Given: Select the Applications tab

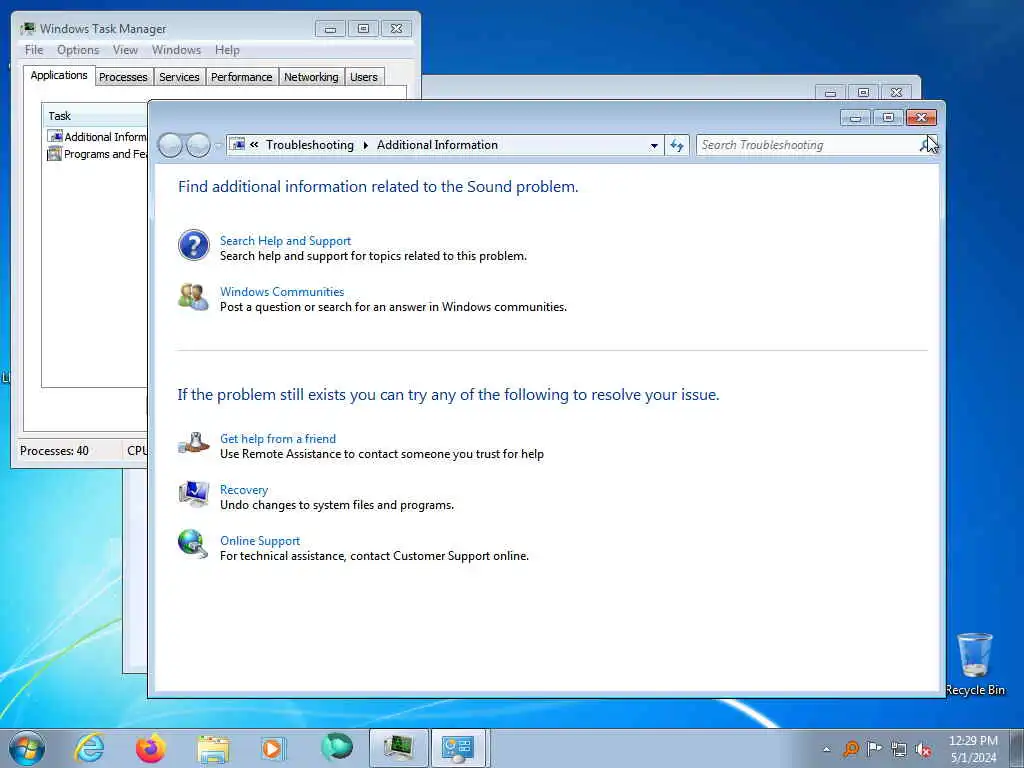Looking at the screenshot, I should click(59, 75).
